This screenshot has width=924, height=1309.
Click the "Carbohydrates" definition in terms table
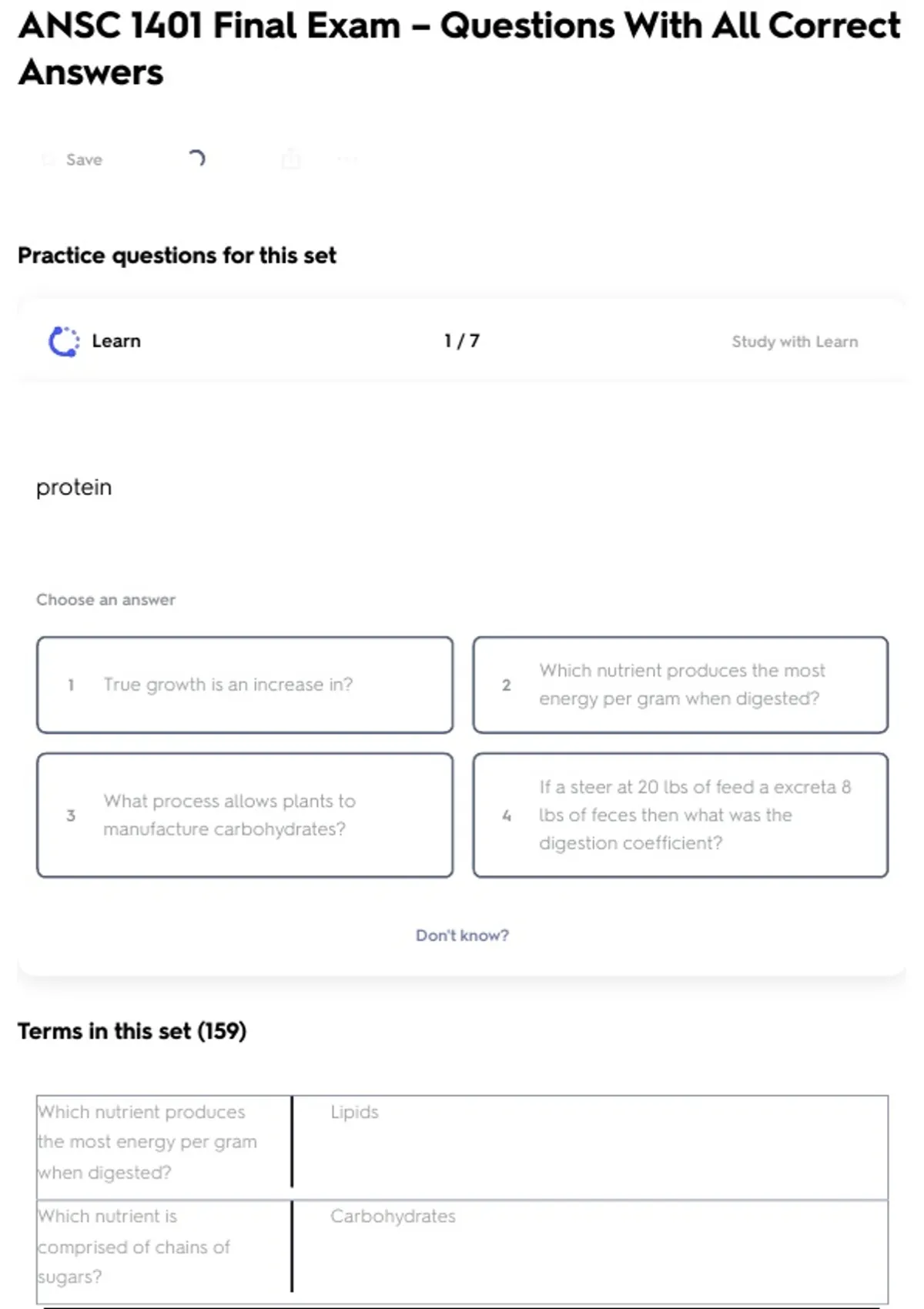pos(393,1216)
